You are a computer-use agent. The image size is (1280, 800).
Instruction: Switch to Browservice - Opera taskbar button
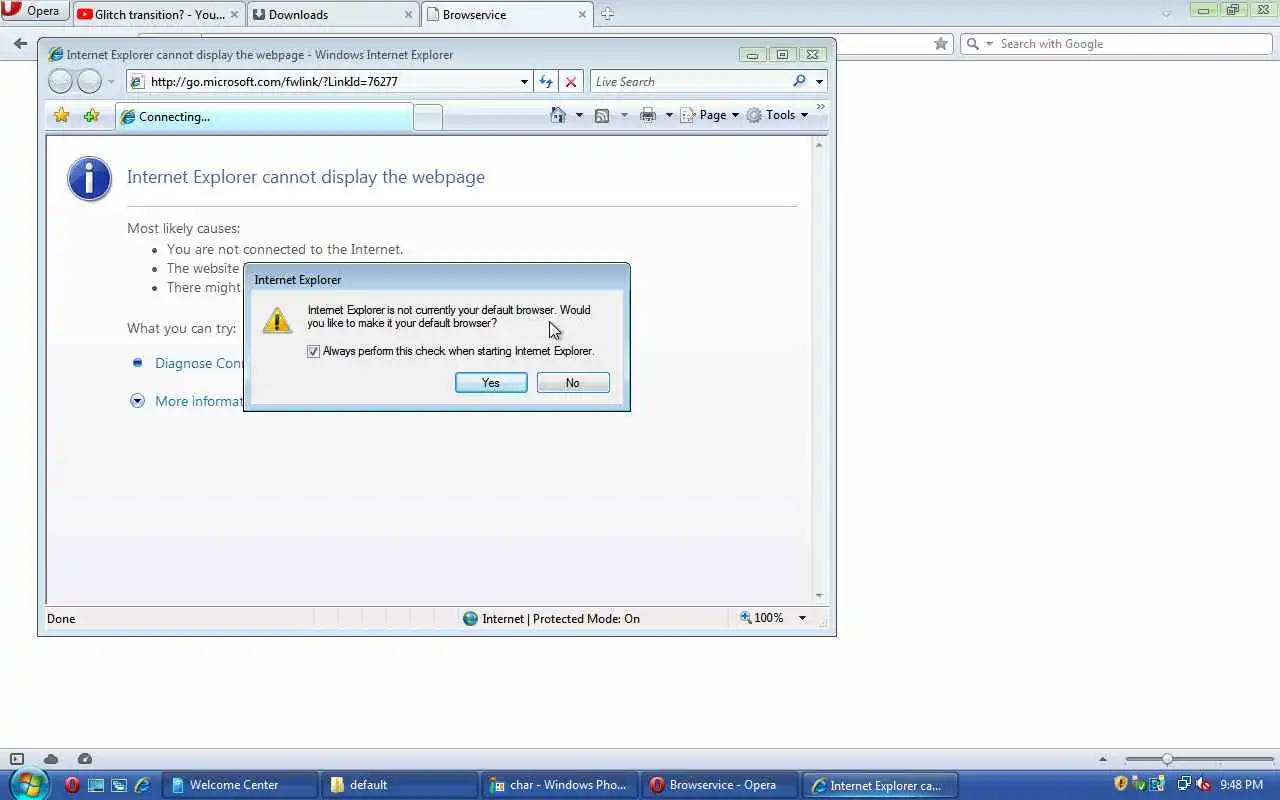[720, 785]
